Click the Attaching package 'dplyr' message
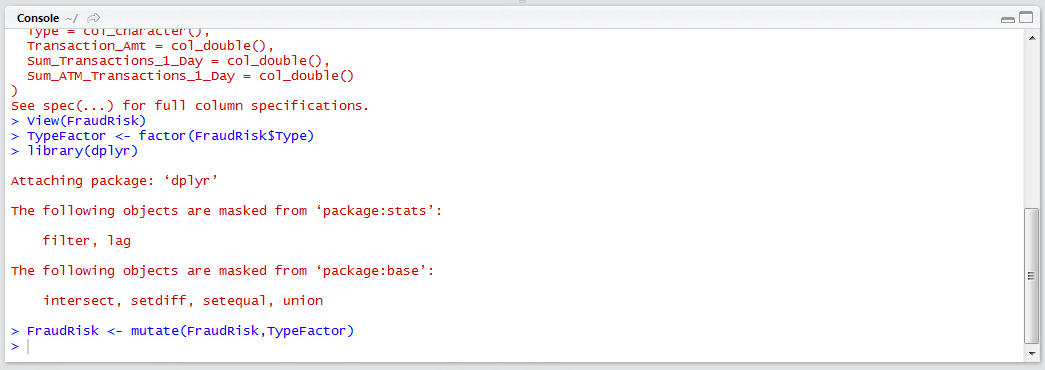This screenshot has width=1045, height=370. pyautogui.click(x=115, y=181)
